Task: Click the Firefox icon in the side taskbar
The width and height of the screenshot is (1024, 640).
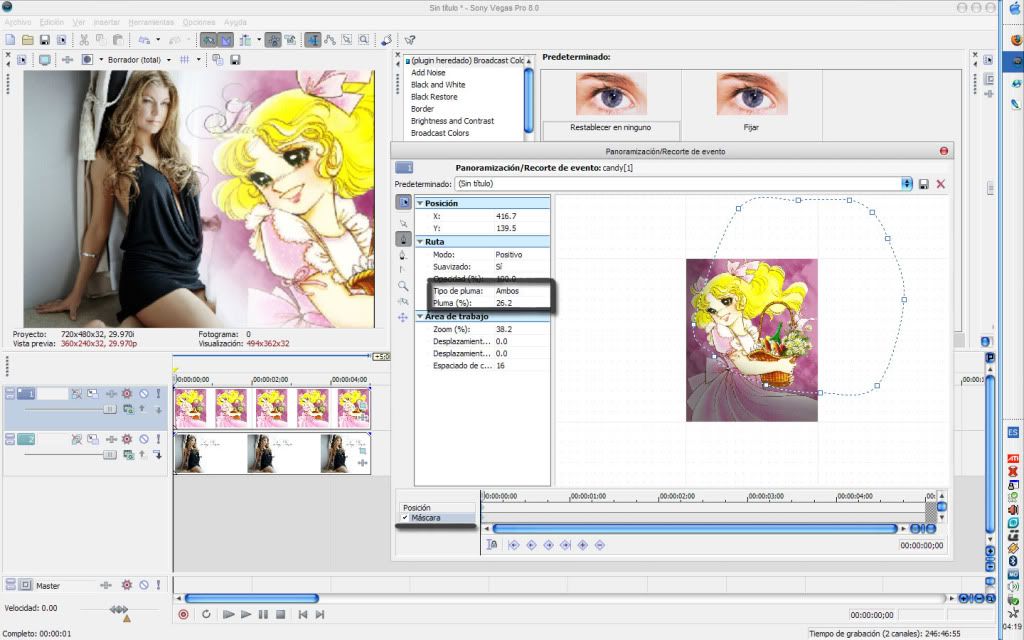Action: pyautogui.click(x=1016, y=40)
